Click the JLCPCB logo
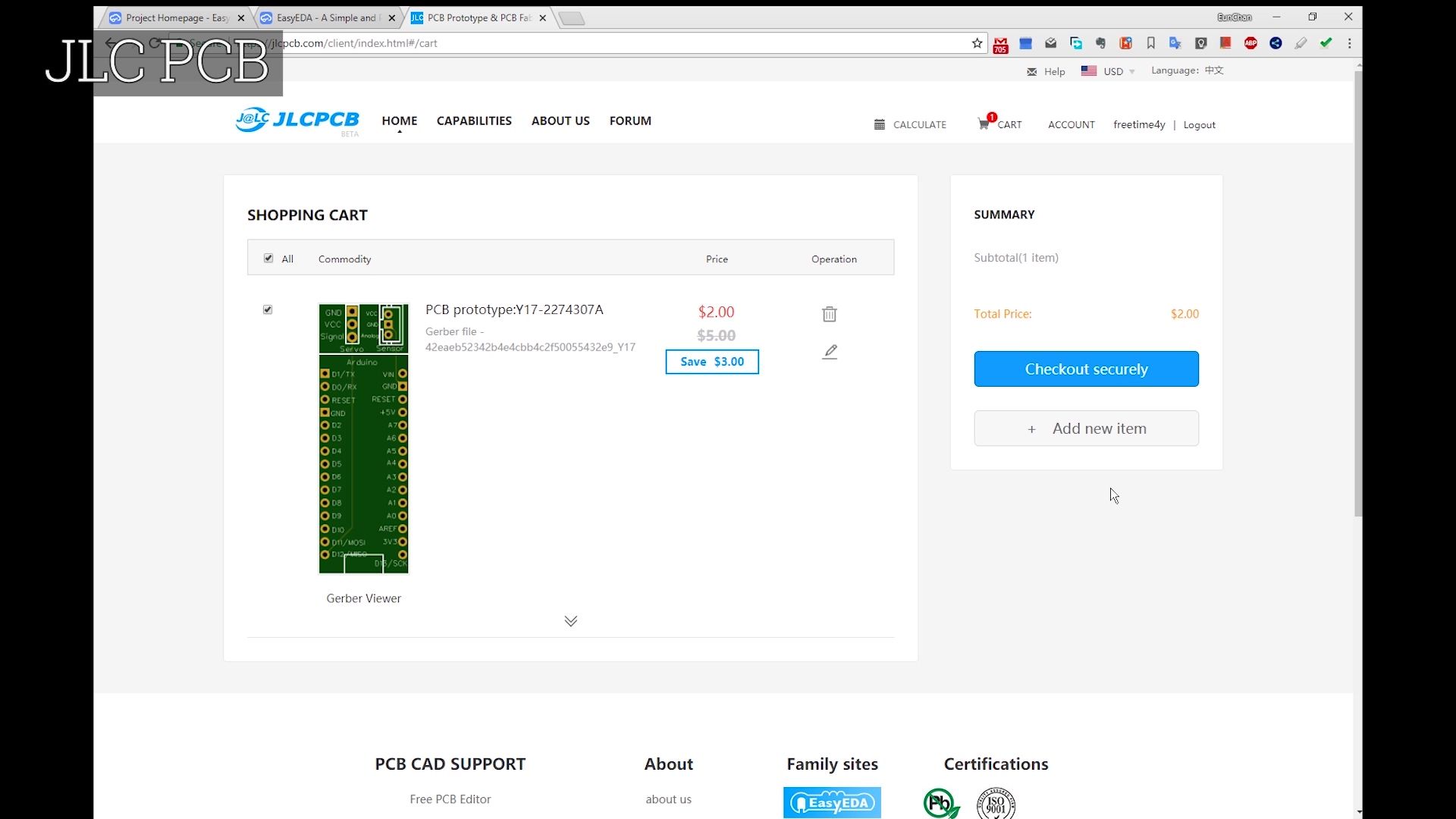1456x819 pixels. tap(297, 120)
